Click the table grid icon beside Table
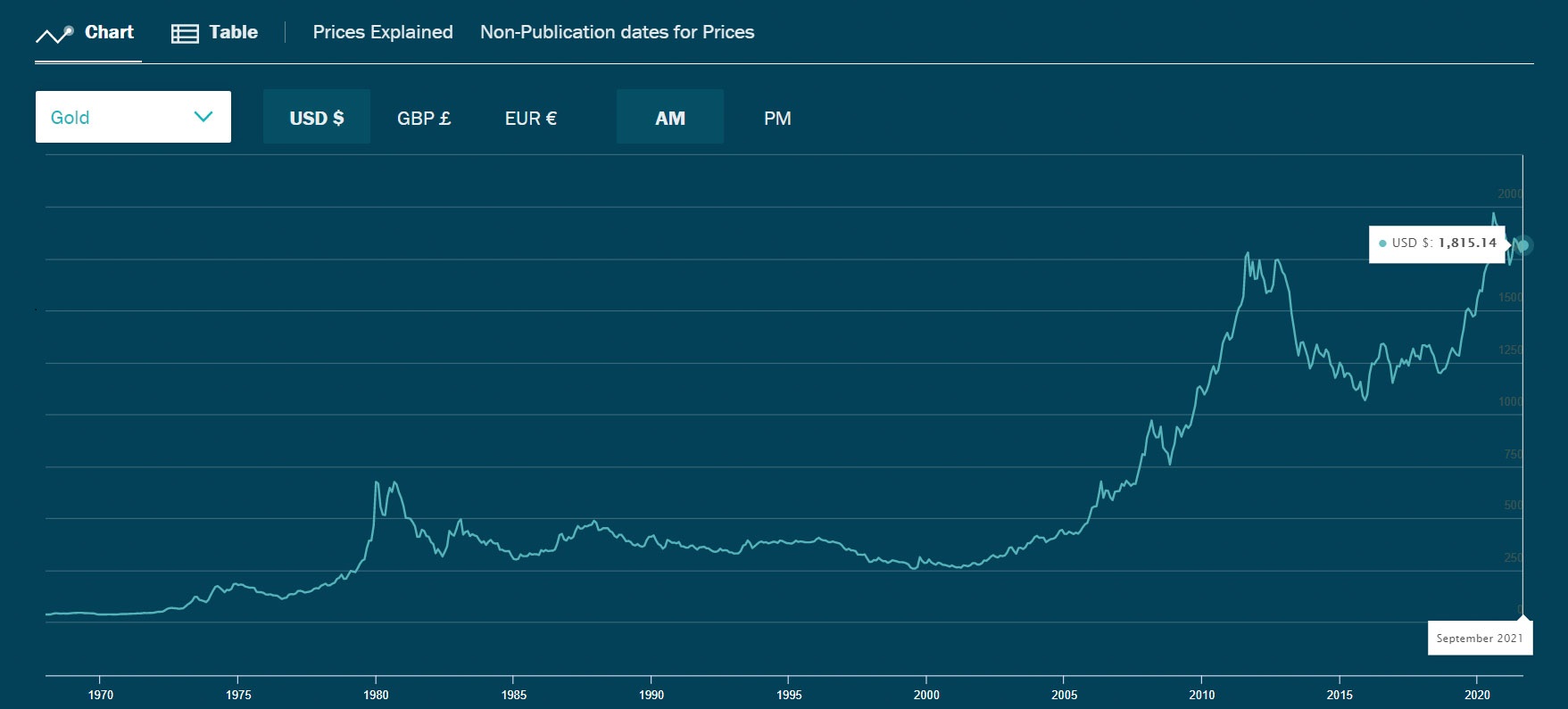This screenshot has height=709, width=1568. click(x=185, y=34)
